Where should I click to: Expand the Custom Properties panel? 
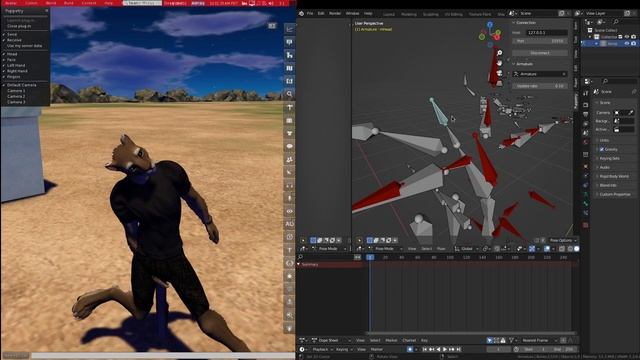pos(614,194)
